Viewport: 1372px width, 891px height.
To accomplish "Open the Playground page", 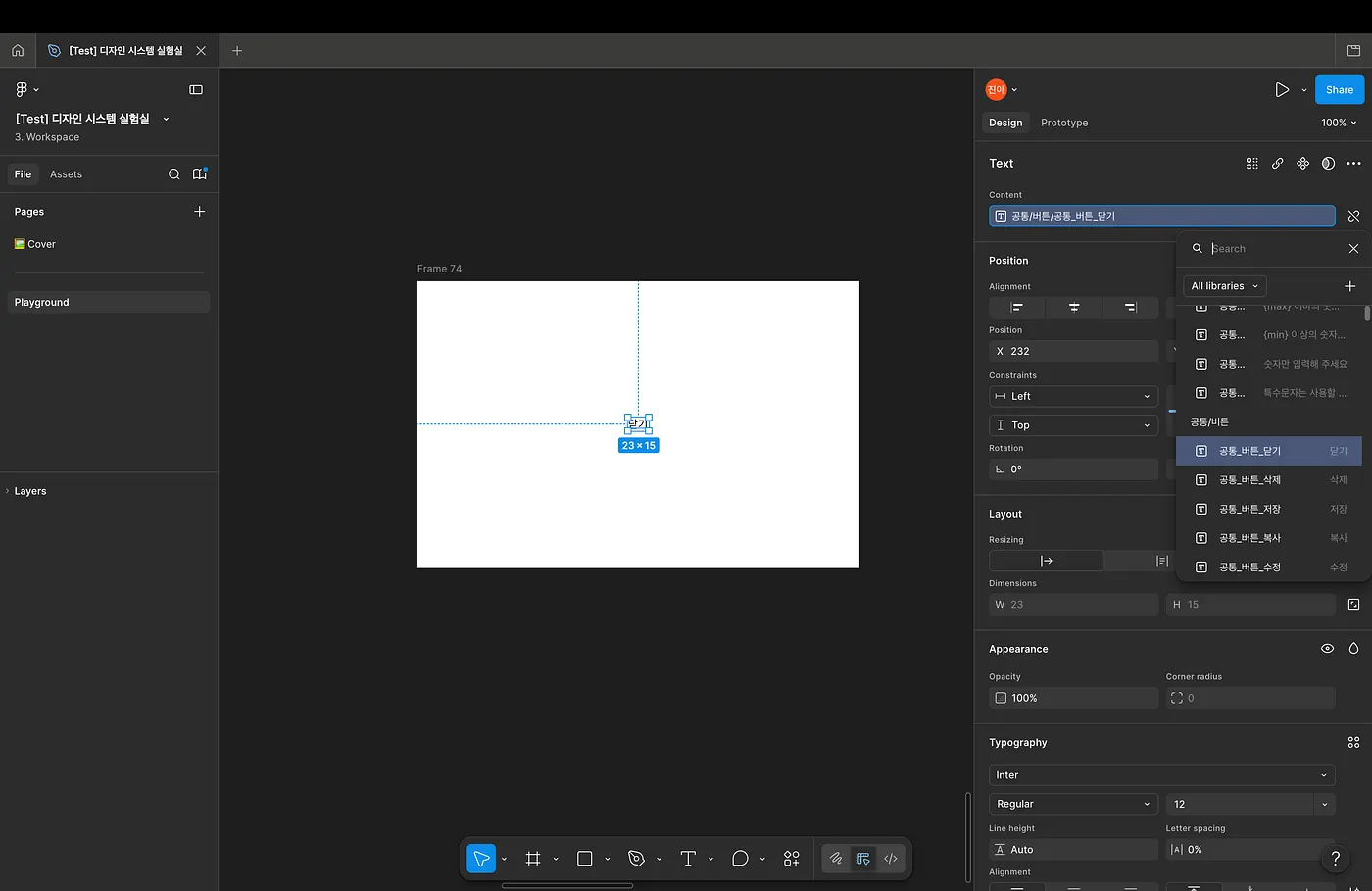I will point(109,302).
